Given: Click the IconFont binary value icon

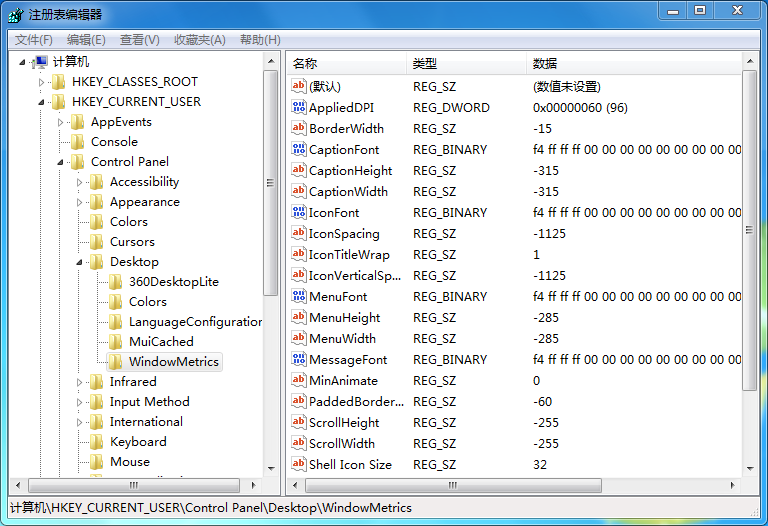Looking at the screenshot, I should [x=298, y=213].
